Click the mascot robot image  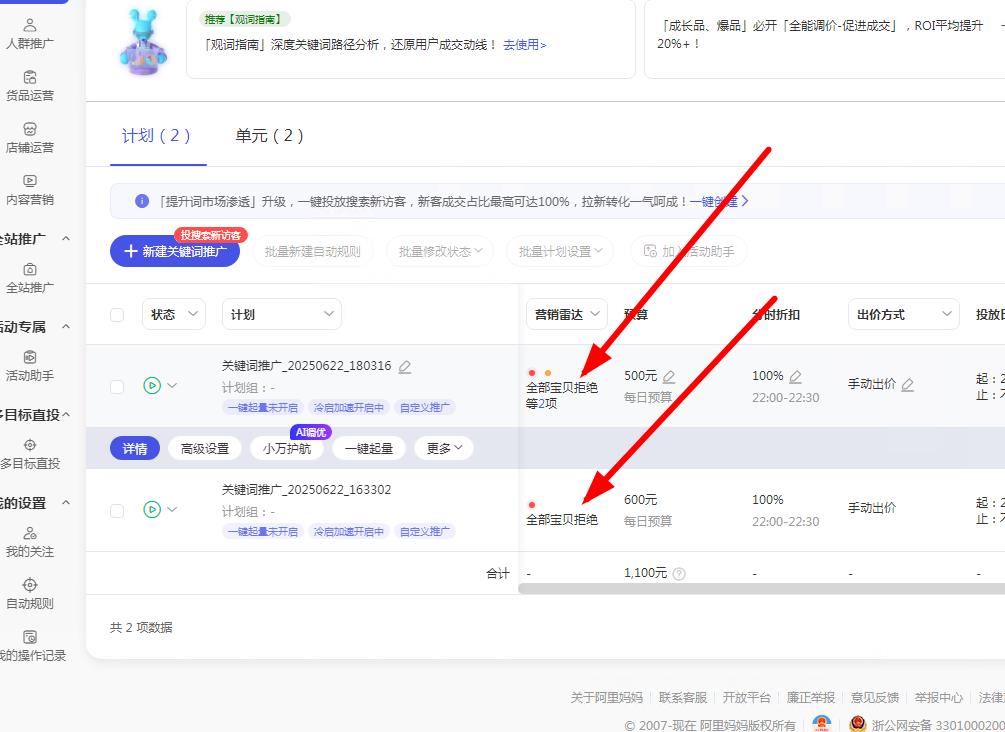point(143,42)
